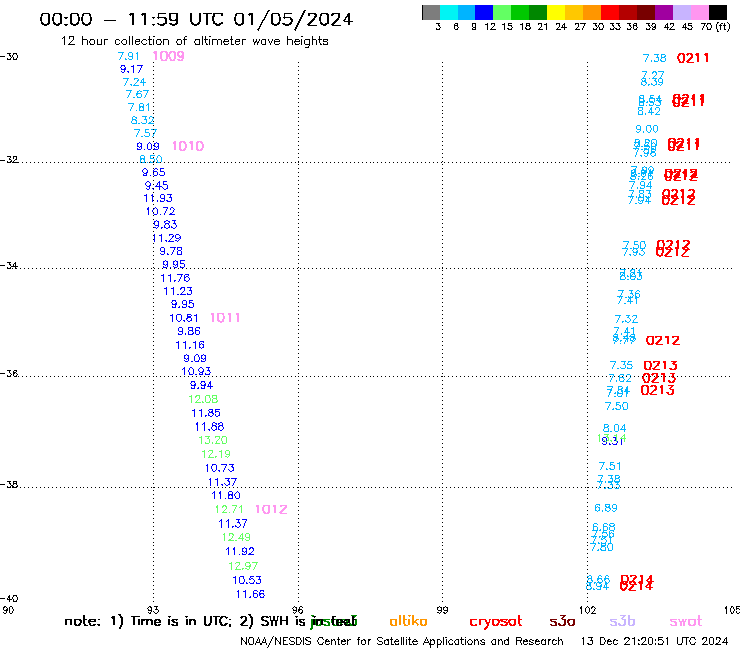This screenshot has width=740, height=650.
Task: Click the gray swatch in the color legend
Action: coord(431,12)
